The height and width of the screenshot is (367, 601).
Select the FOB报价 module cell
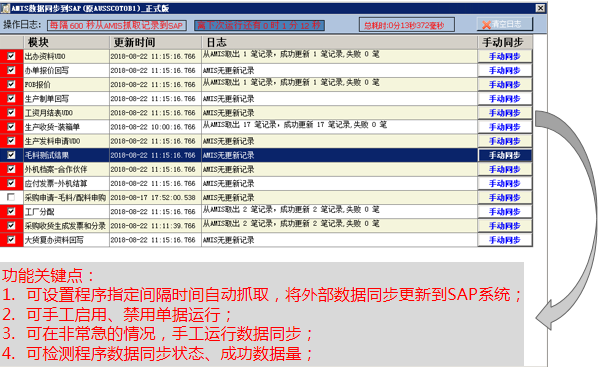pyautogui.click(x=67, y=85)
